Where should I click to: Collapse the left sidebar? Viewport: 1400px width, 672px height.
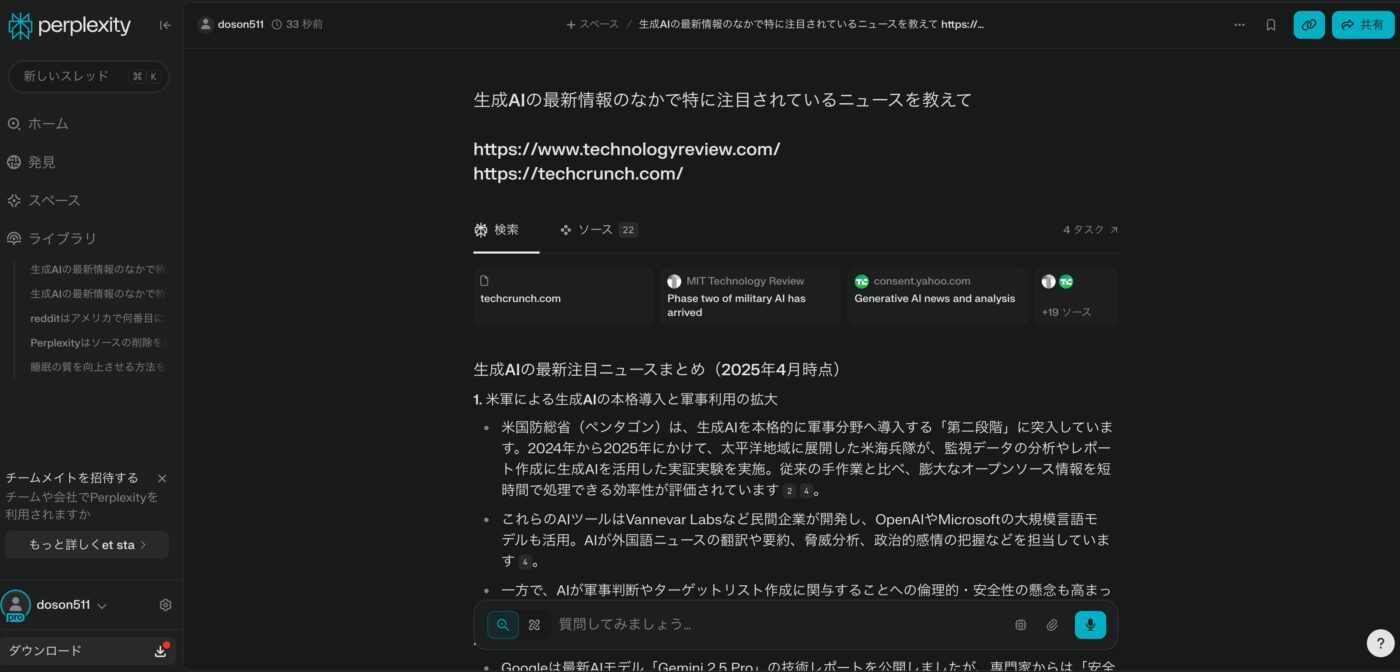click(165, 25)
